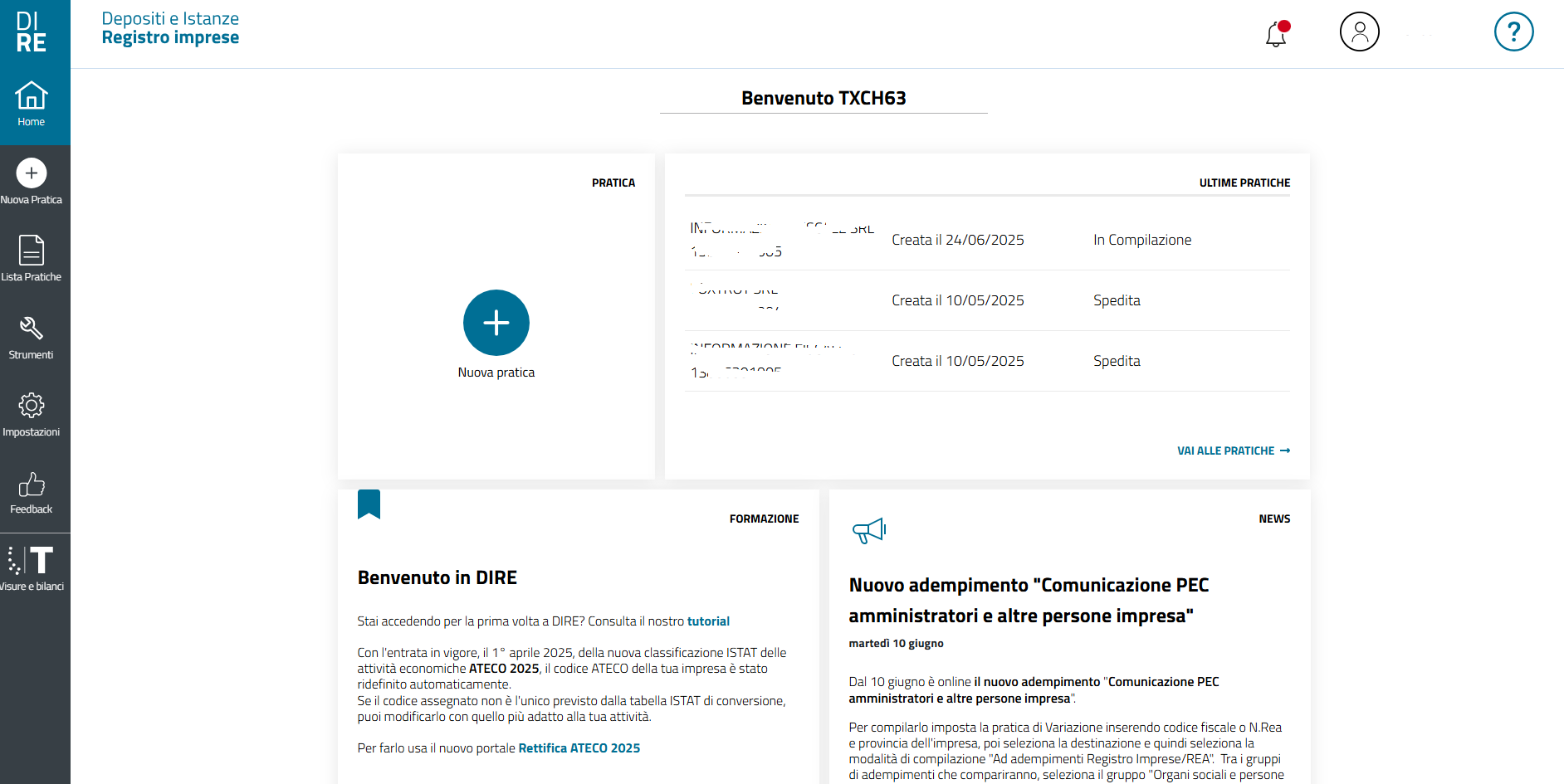This screenshot has width=1564, height=784.
Task: Click the ULTIME PRATICHE header
Action: tap(1244, 183)
